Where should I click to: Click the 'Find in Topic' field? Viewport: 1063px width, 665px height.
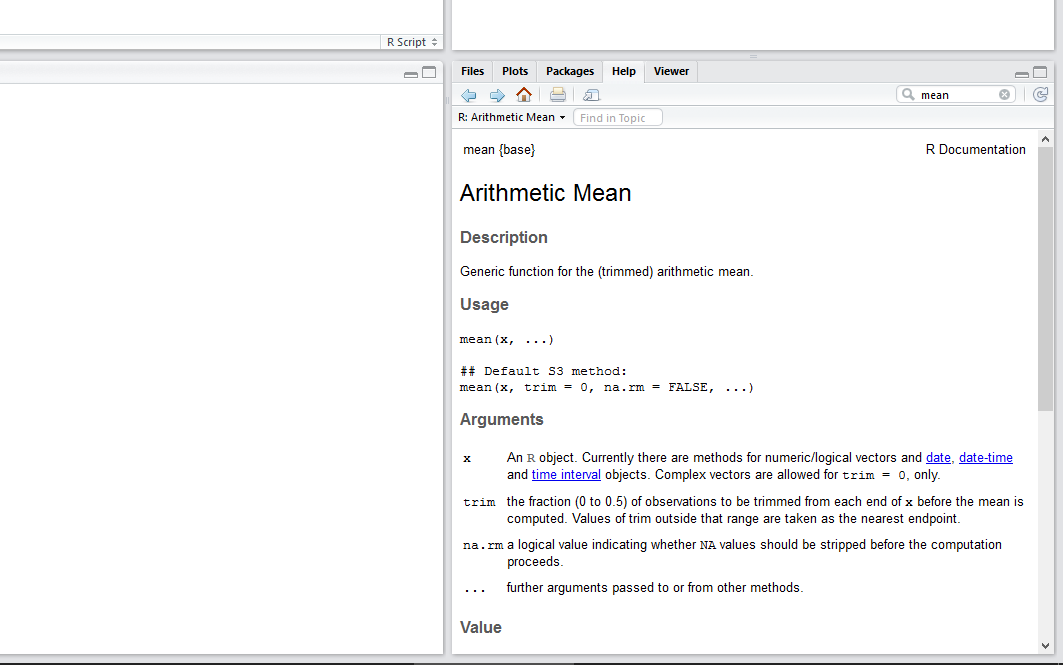click(618, 118)
